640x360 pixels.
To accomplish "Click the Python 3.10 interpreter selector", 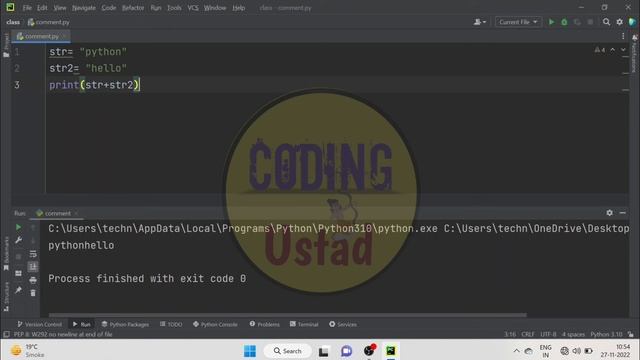I will point(606,334).
